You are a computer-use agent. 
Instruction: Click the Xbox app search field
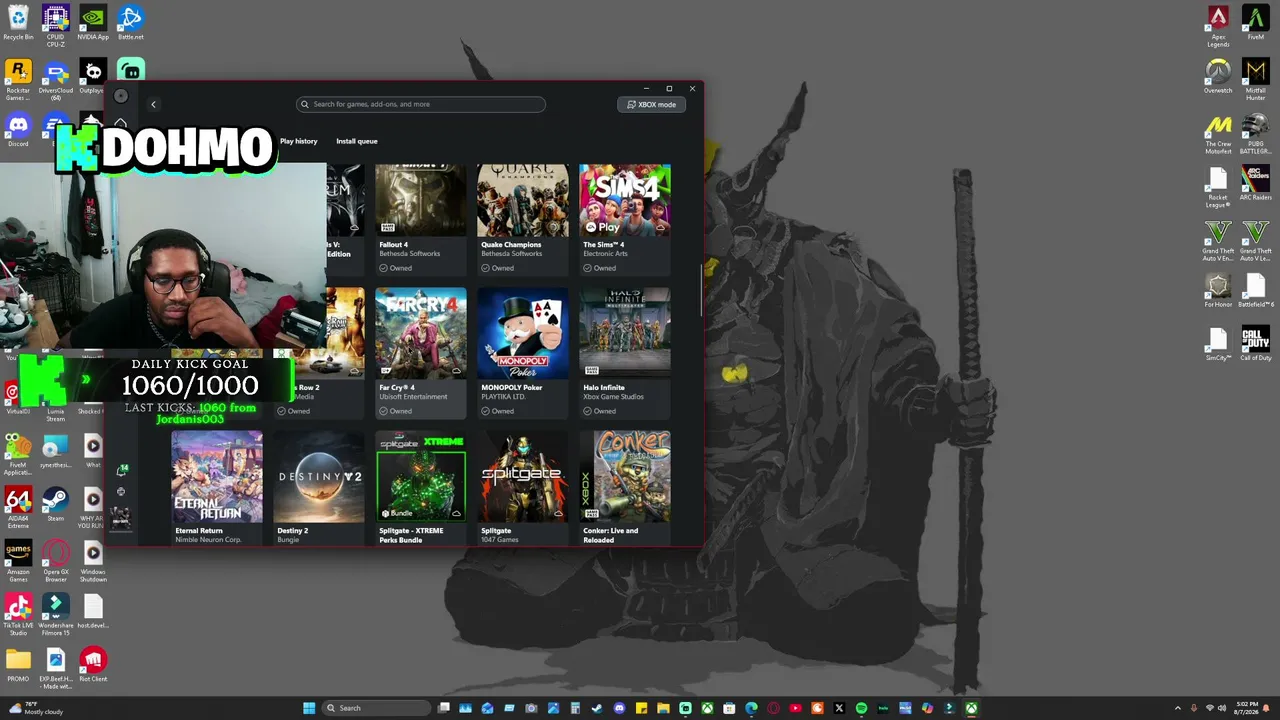pos(421,104)
